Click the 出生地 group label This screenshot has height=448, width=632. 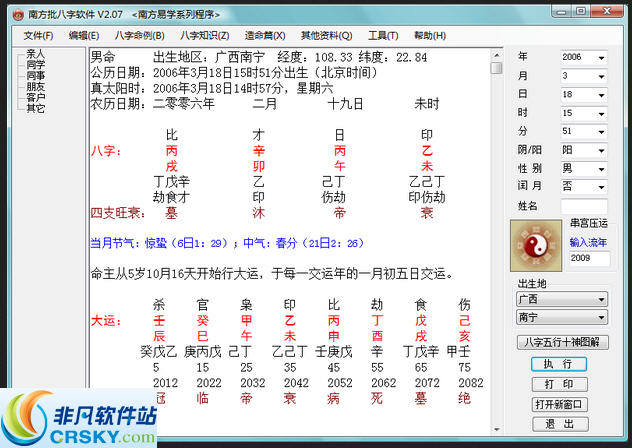(x=532, y=284)
